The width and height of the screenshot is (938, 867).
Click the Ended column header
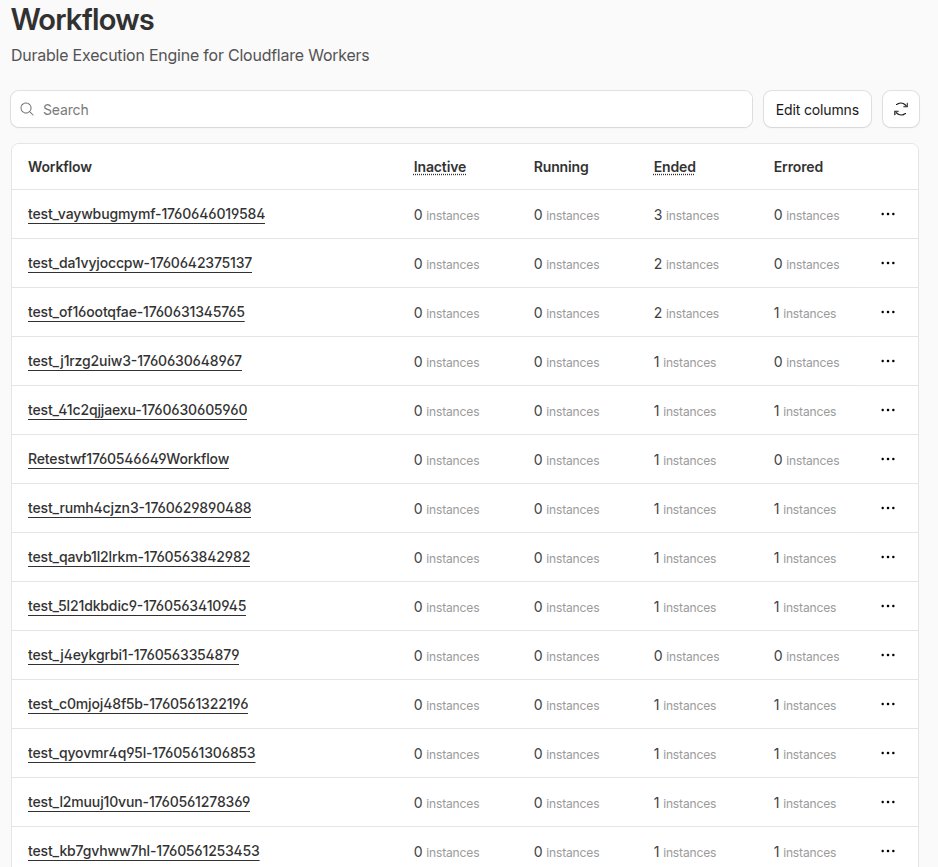(674, 167)
